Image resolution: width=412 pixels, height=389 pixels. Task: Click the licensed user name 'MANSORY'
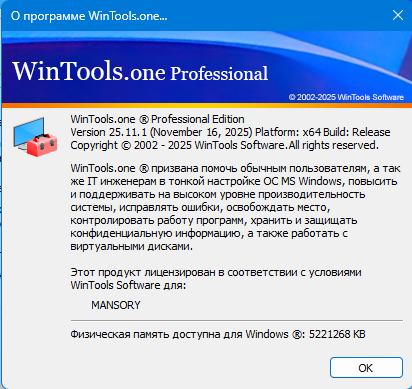tap(116, 305)
